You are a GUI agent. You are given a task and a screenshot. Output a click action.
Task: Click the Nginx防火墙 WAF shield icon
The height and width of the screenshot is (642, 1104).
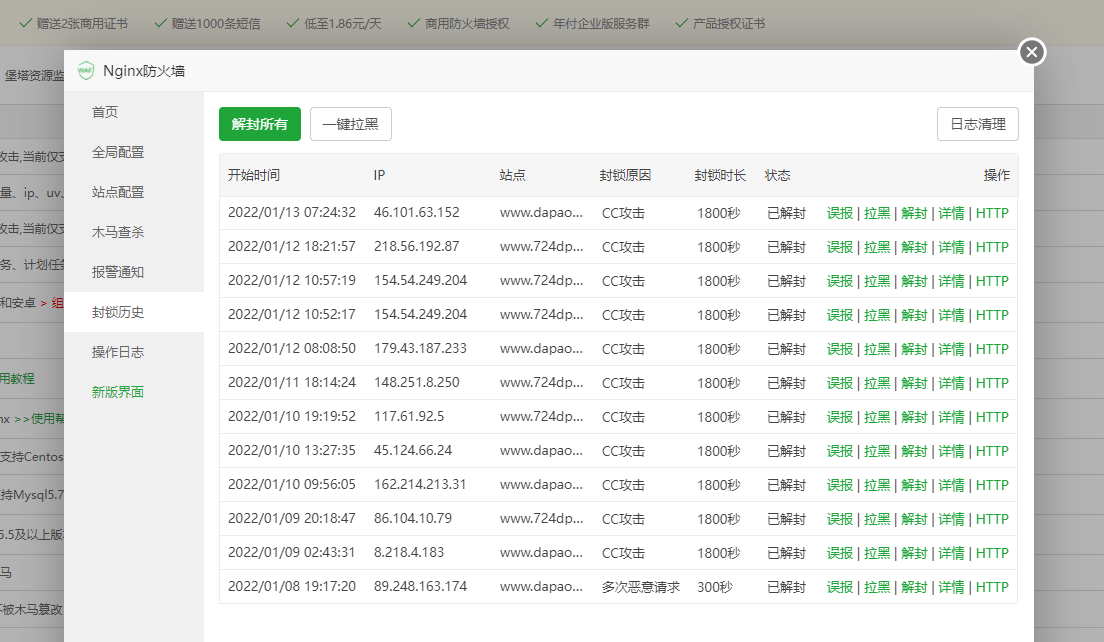[x=86, y=70]
